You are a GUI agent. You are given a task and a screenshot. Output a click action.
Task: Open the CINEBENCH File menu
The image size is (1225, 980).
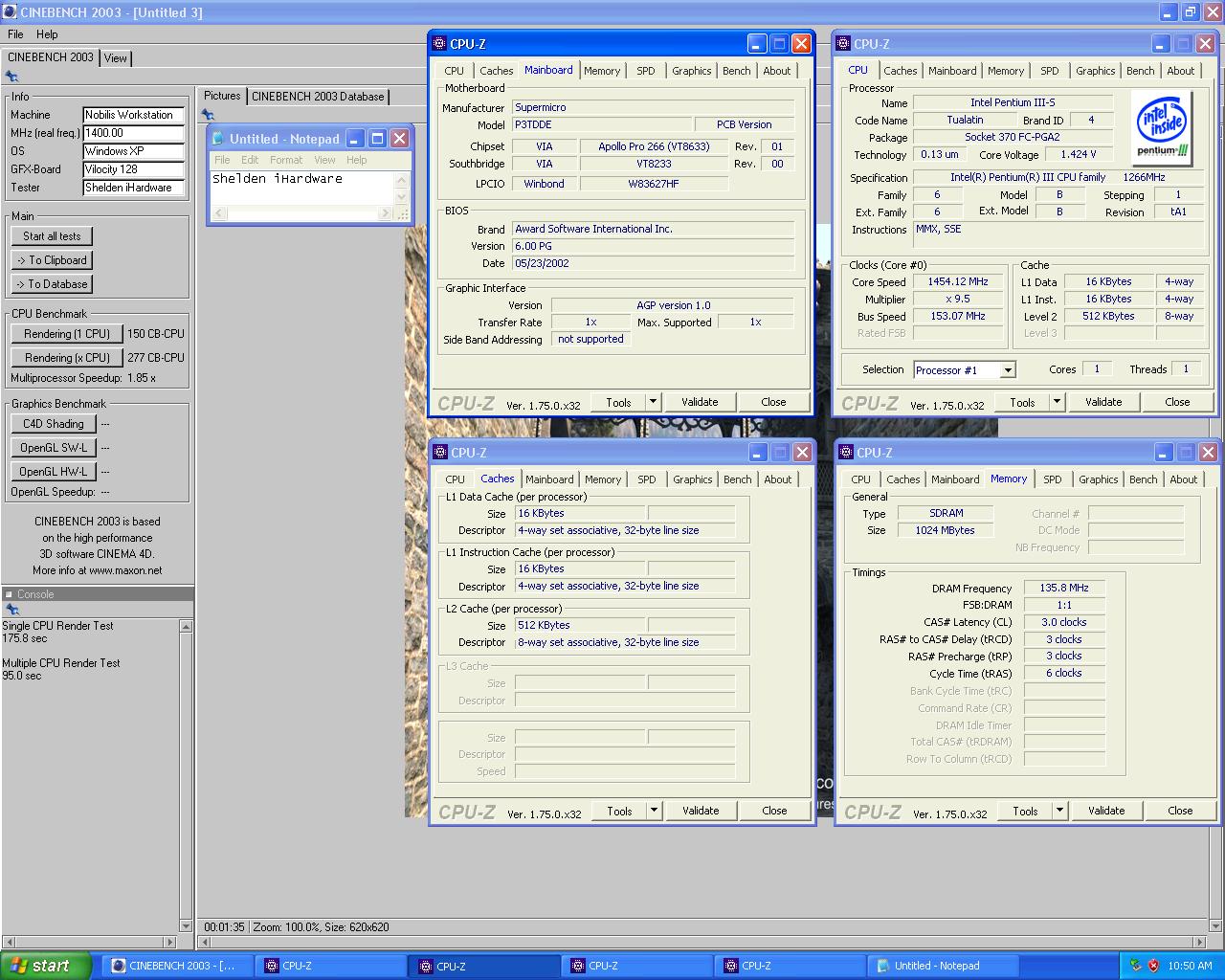[x=15, y=34]
